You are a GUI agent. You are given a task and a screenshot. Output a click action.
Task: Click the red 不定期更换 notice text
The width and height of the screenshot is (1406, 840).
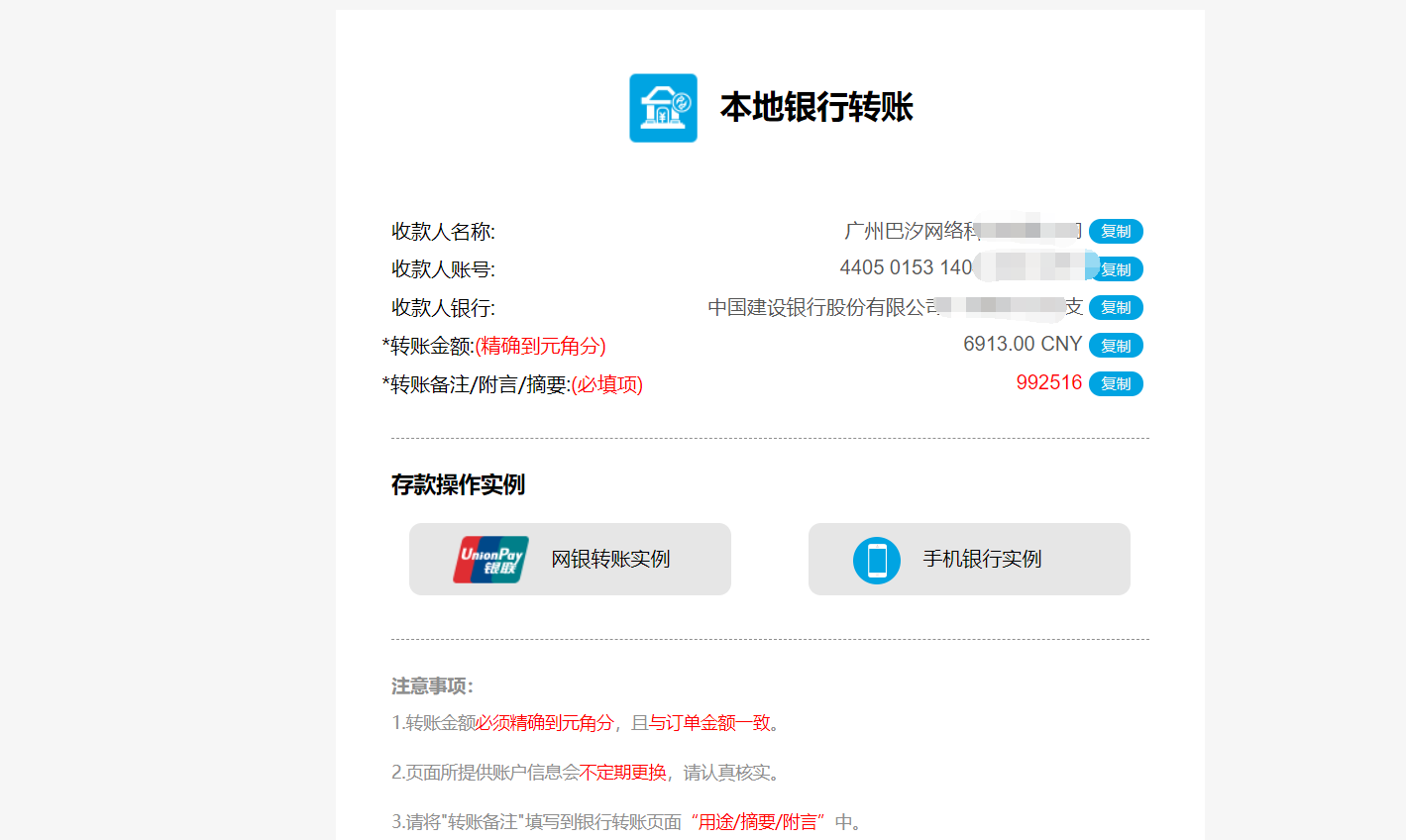click(x=622, y=773)
